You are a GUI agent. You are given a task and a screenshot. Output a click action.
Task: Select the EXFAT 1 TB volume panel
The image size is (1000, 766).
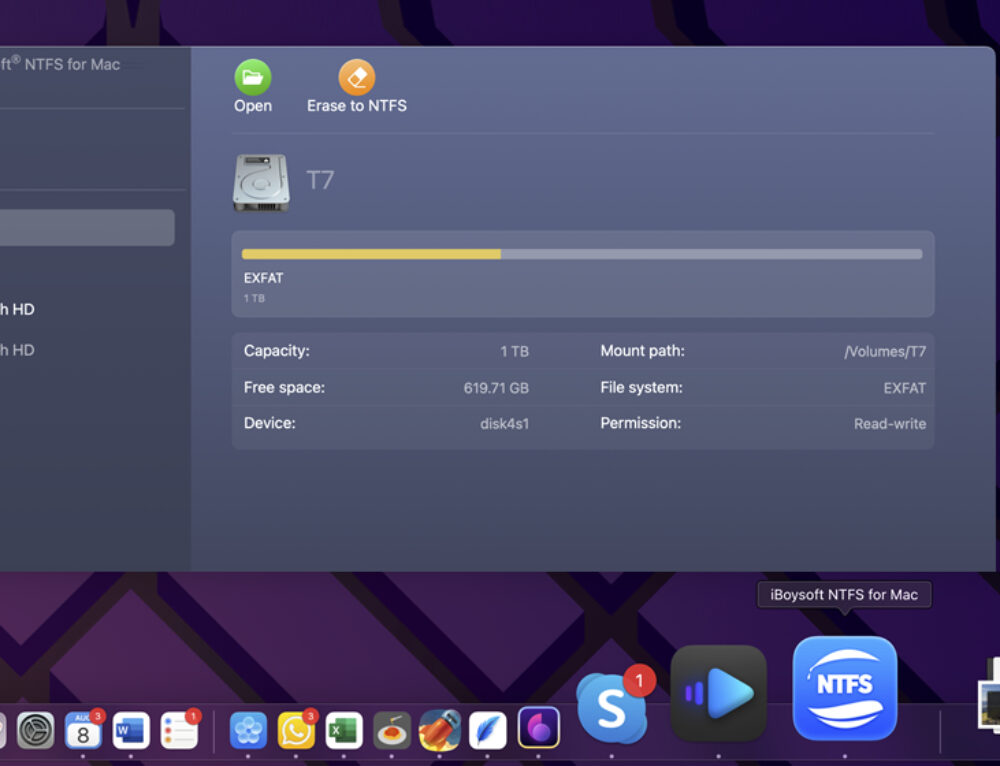583,274
